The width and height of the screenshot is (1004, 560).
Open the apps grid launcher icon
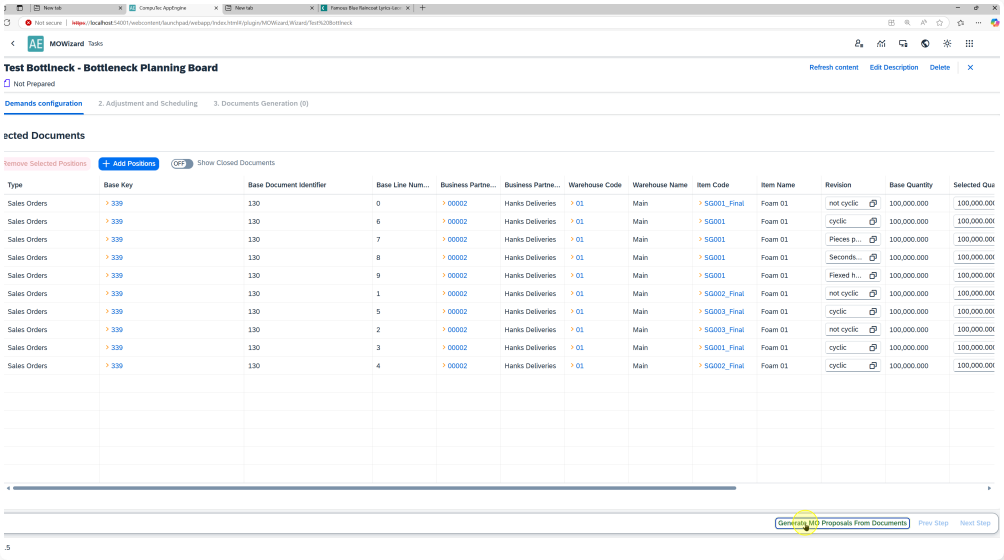[x=969, y=44]
